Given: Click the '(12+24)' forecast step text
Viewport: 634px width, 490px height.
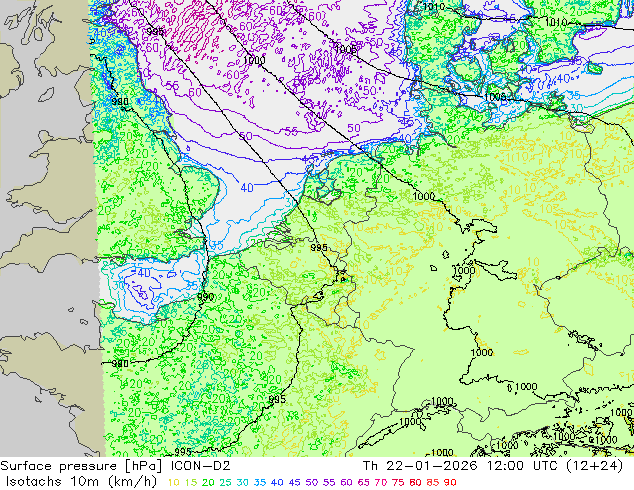Looking at the screenshot, I should [596, 466].
